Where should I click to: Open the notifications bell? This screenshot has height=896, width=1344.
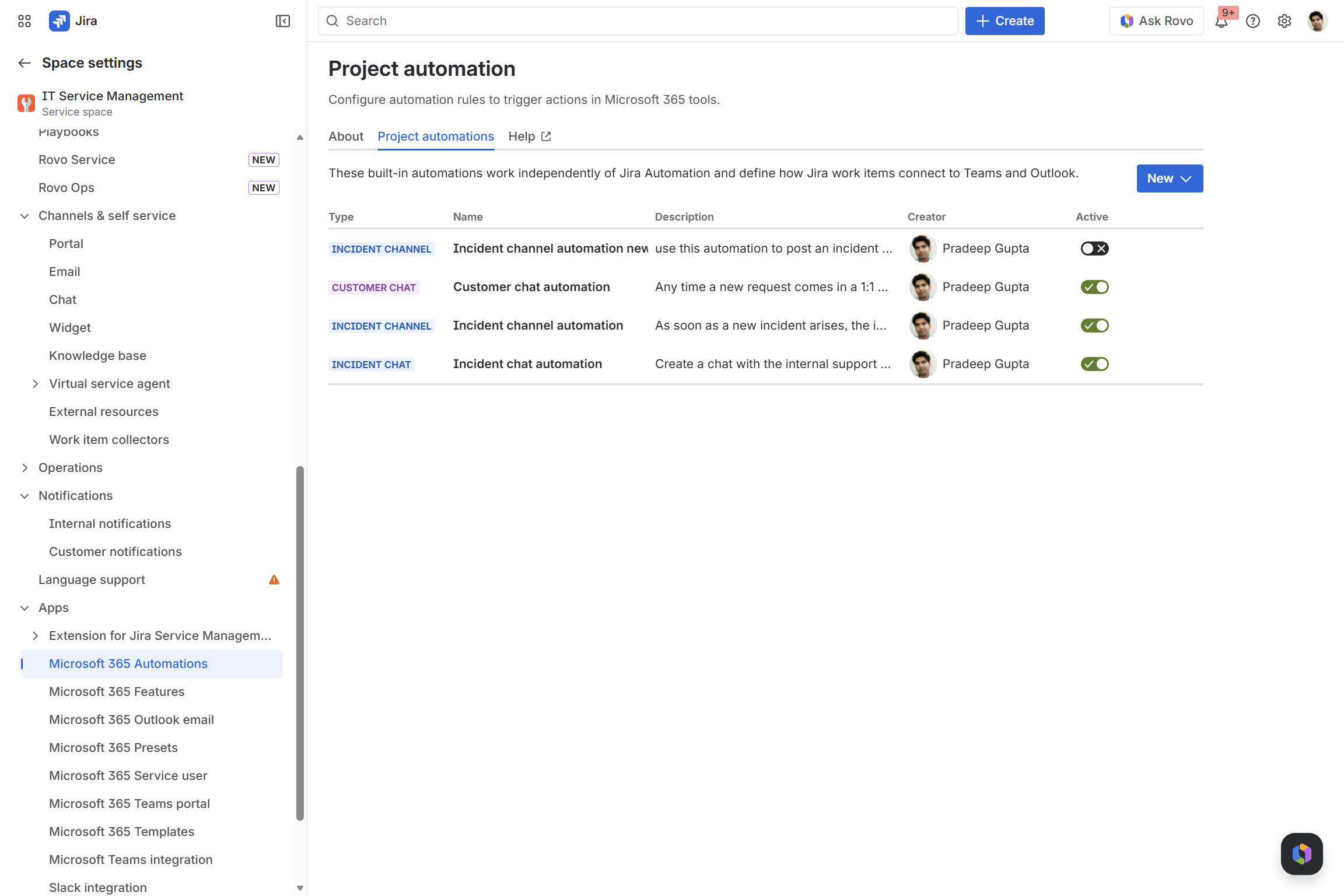pos(1221,22)
